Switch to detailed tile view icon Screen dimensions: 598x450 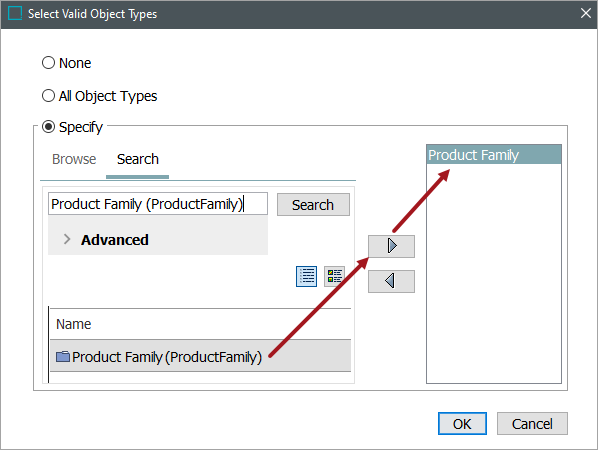(334, 276)
